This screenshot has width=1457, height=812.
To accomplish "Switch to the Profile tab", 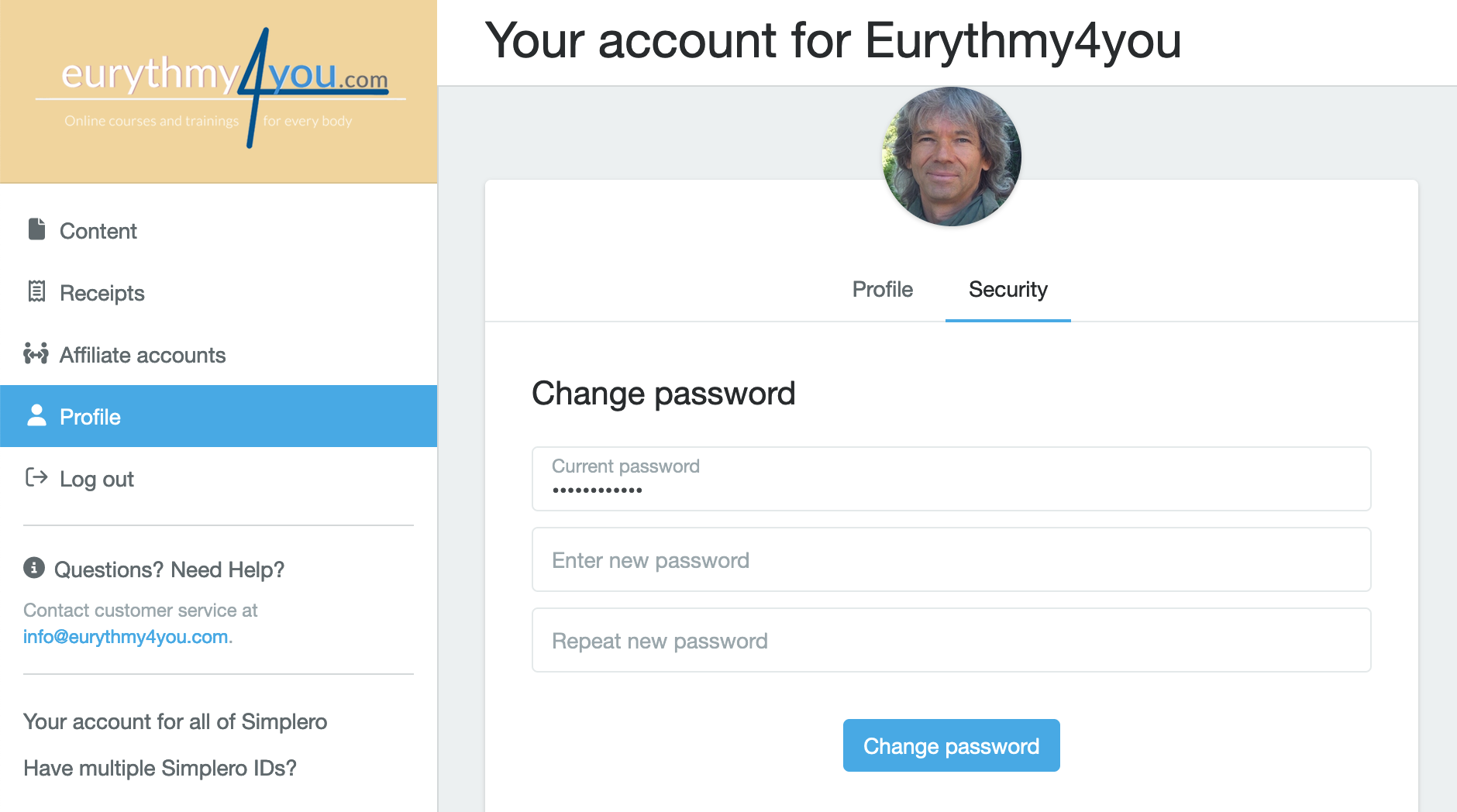I will pos(883,289).
